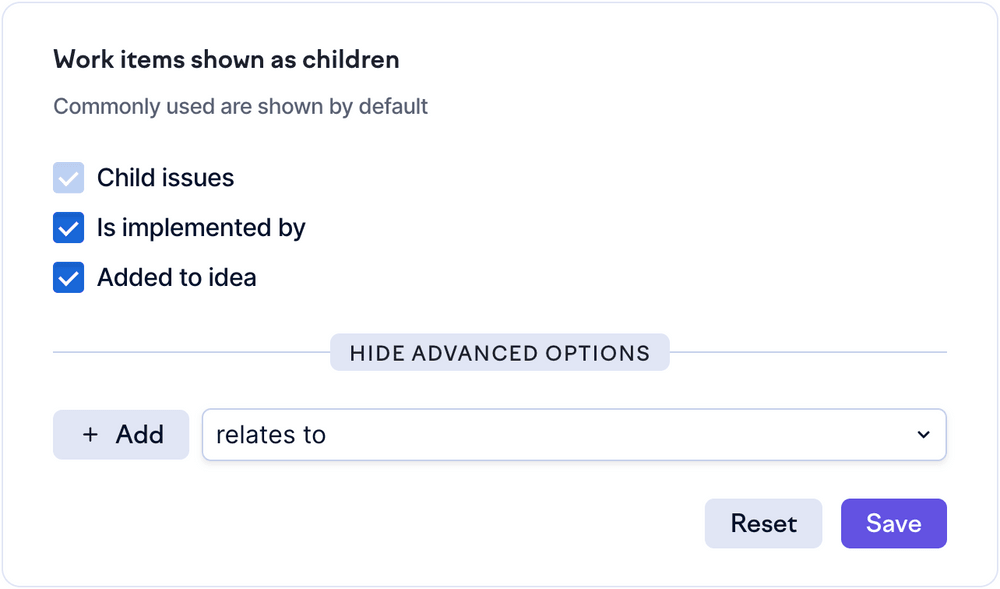Image resolution: width=1000 pixels, height=589 pixels.
Task: Click the dropdown chevron arrow icon
Action: [922, 435]
